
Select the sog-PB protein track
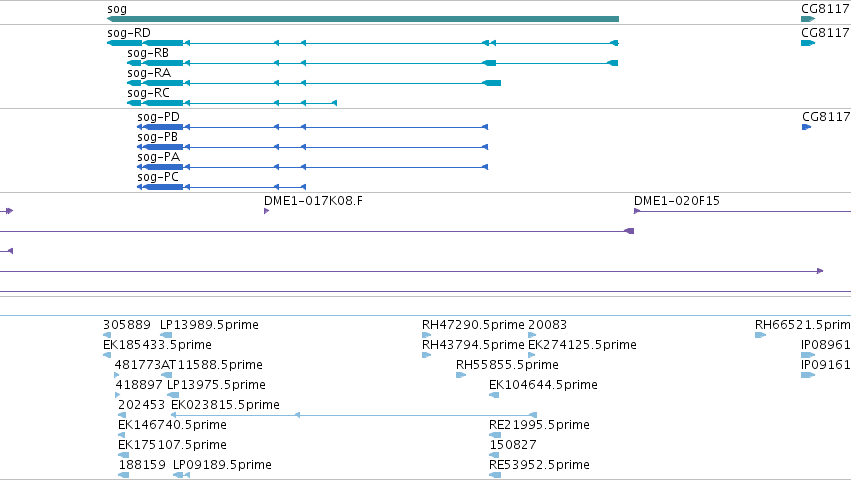tap(313, 147)
